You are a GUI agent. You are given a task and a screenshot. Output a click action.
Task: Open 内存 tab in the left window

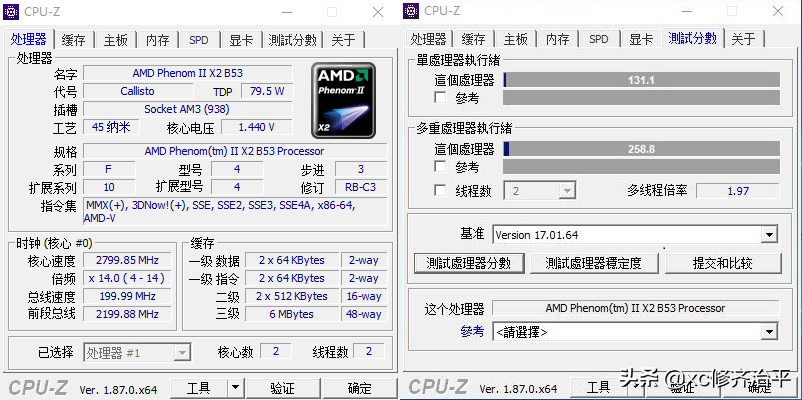[158, 40]
